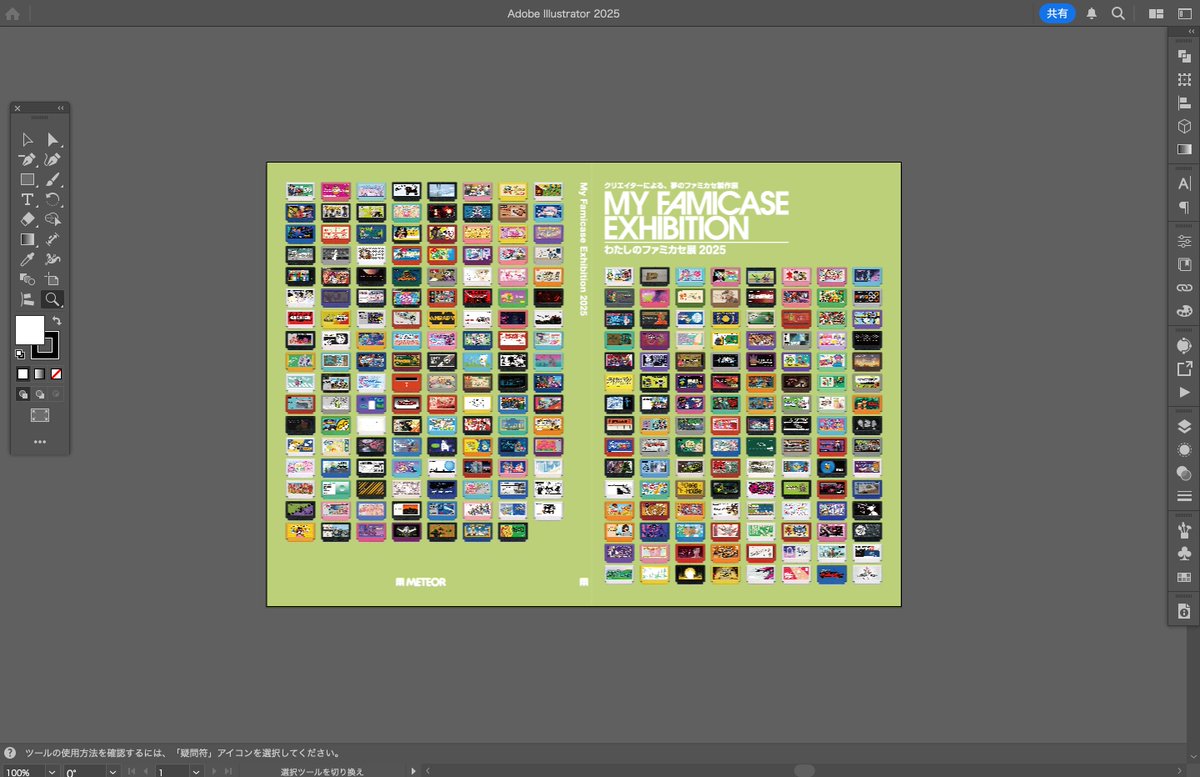Apply solid Color mode button
This screenshot has height=777, width=1200.
click(x=22, y=374)
